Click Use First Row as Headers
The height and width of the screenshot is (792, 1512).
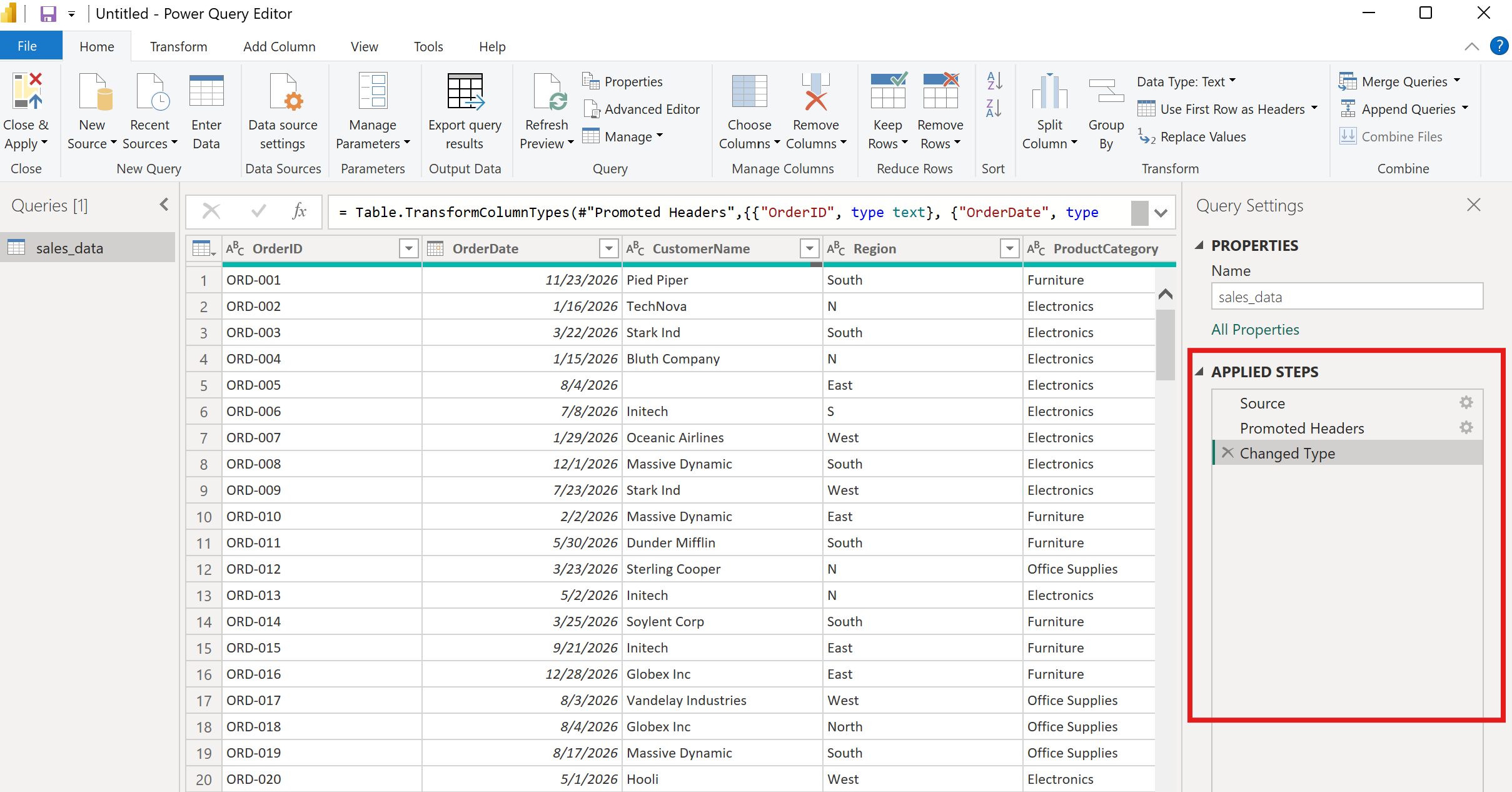(1227, 109)
